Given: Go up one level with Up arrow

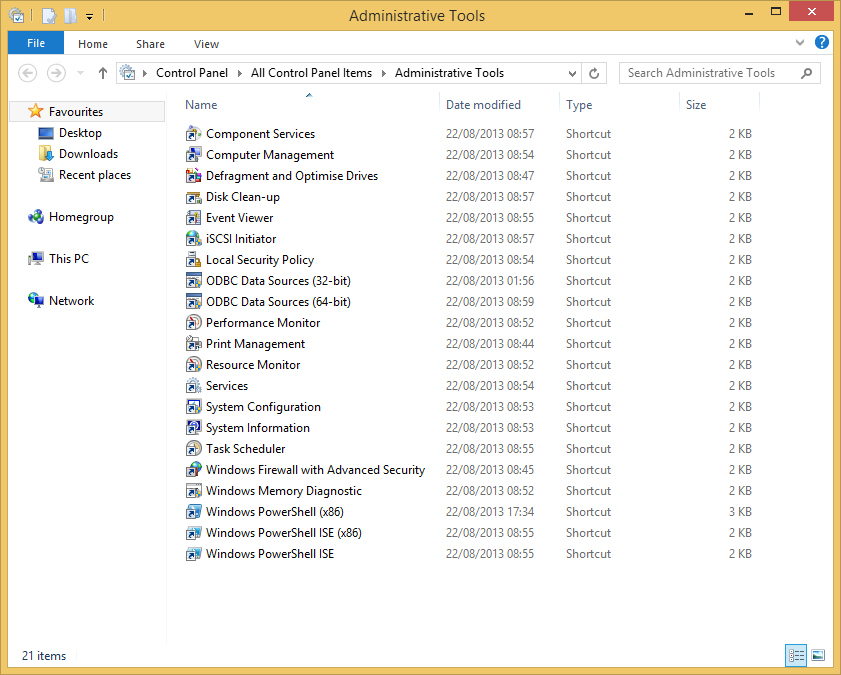Looking at the screenshot, I should [x=103, y=73].
